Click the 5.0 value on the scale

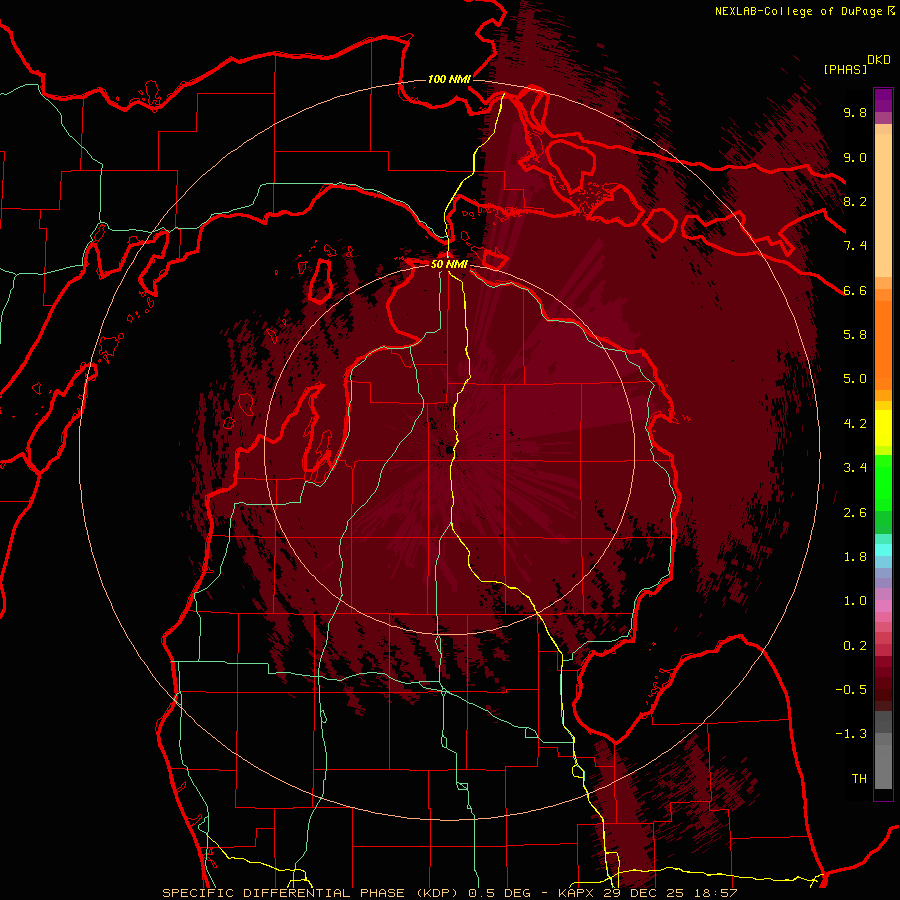(855, 379)
